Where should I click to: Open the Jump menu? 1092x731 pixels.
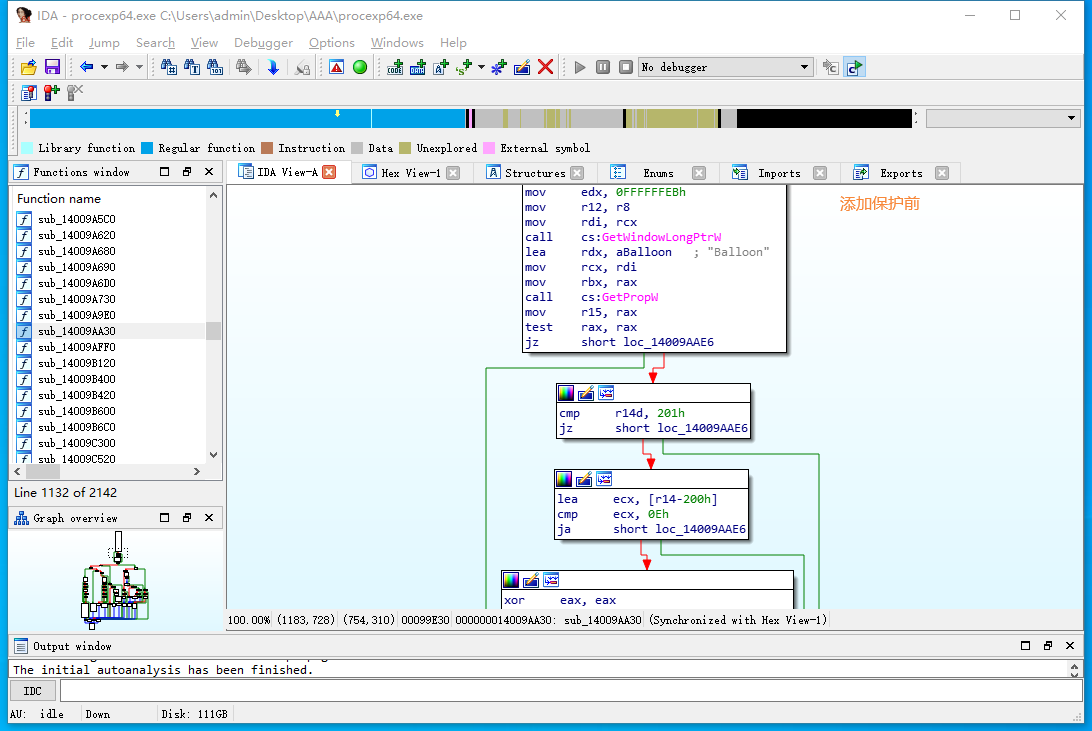point(104,43)
